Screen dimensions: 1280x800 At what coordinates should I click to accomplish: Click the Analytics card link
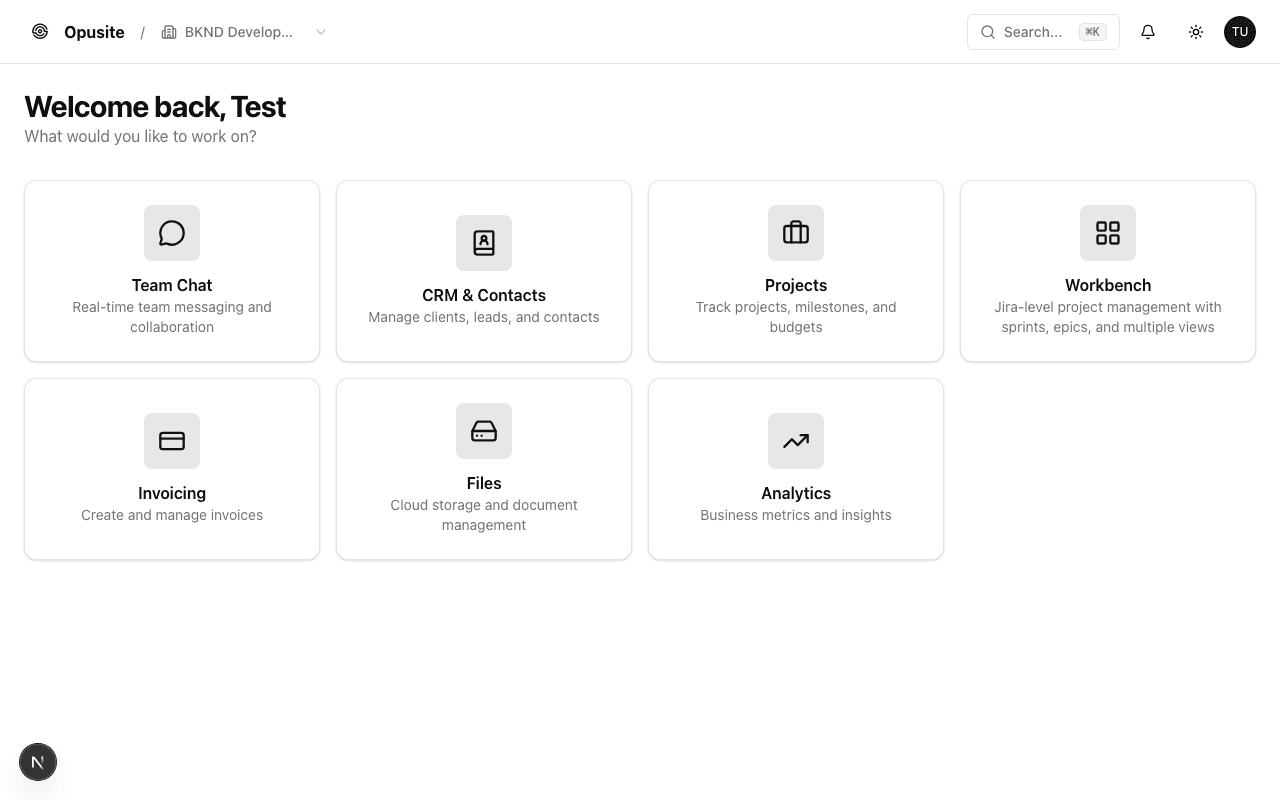pyautogui.click(x=796, y=468)
